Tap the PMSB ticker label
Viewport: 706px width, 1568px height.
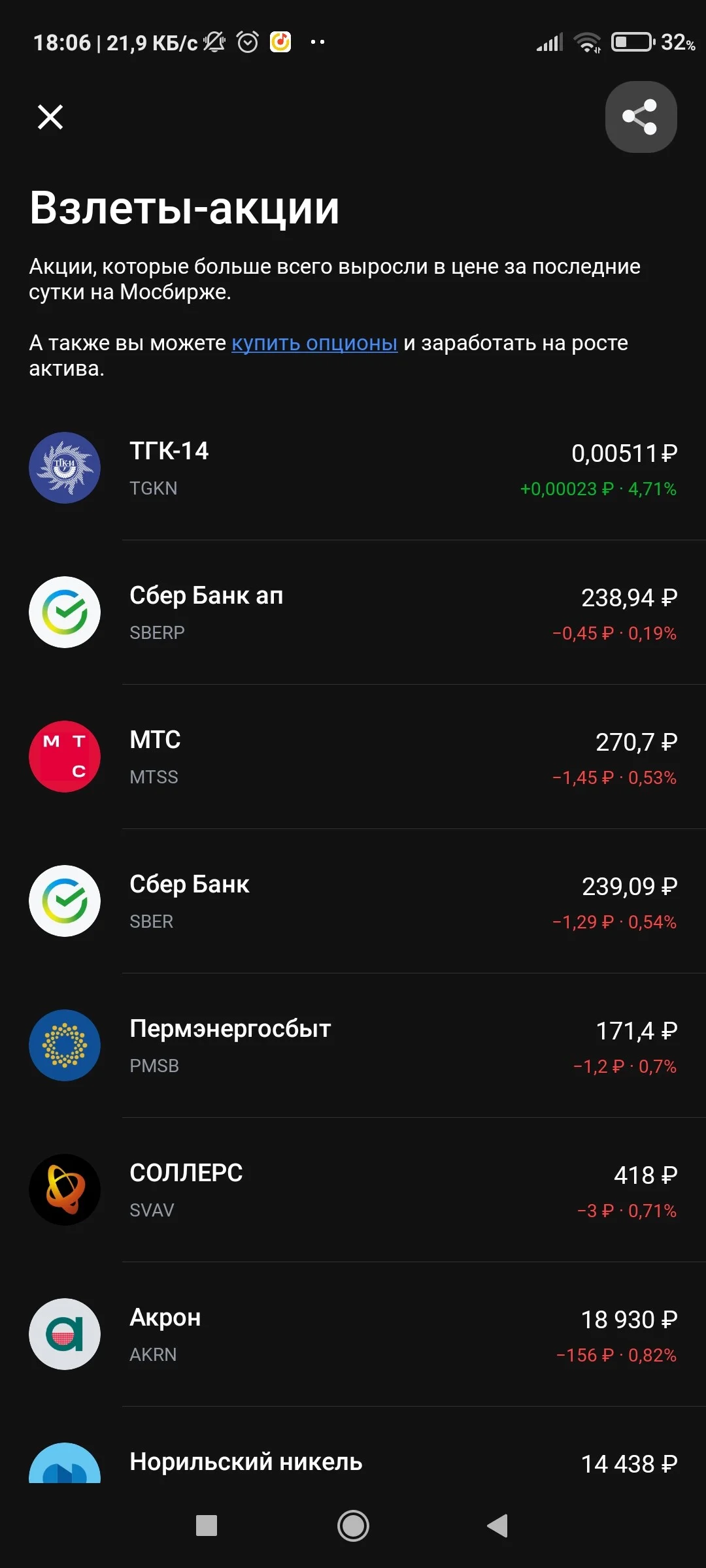point(154,1066)
